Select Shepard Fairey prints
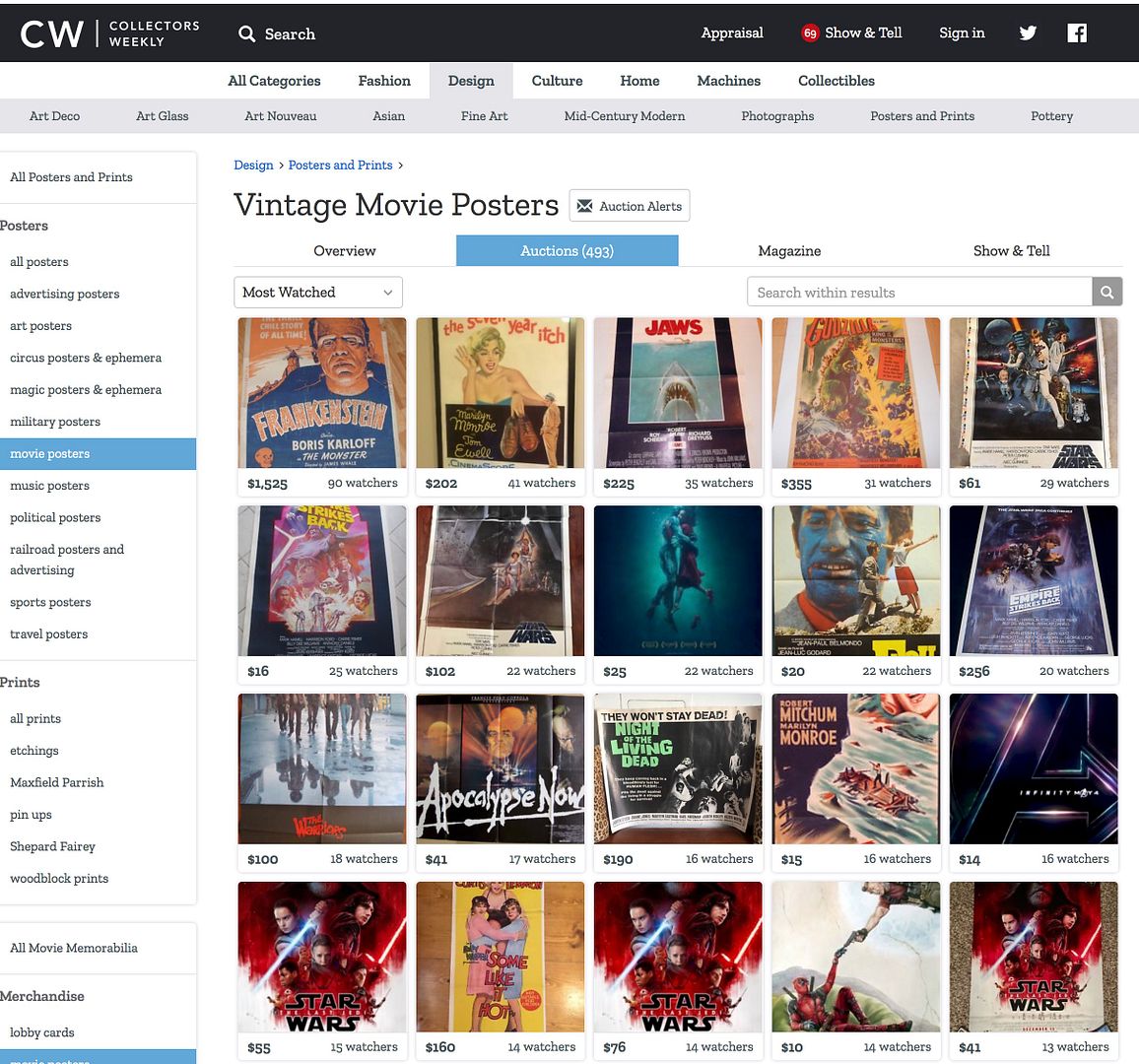The width and height of the screenshot is (1139, 1064). click(x=52, y=846)
